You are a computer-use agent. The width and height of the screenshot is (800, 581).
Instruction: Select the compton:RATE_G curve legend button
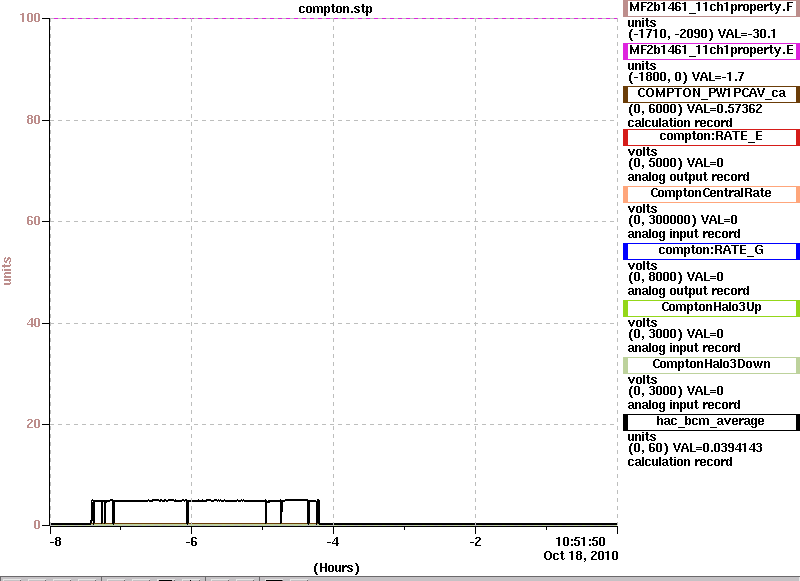711,251
